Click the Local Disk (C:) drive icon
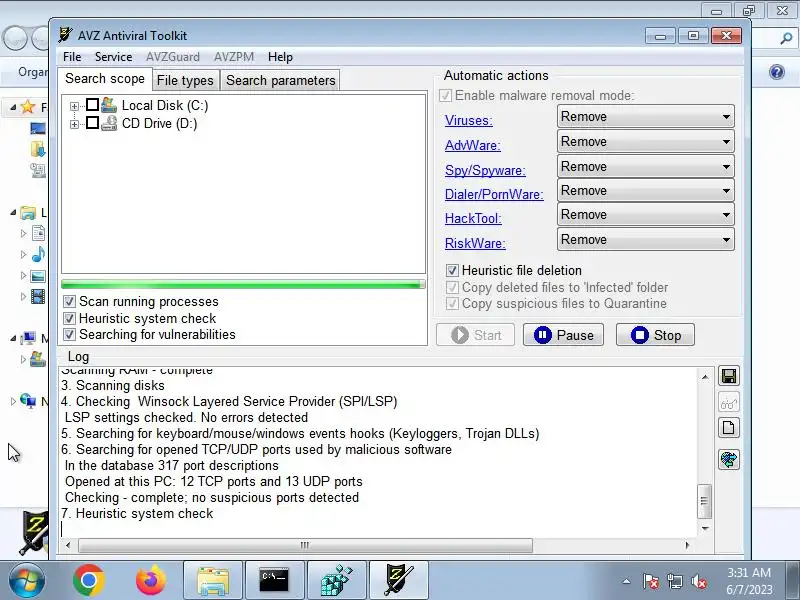Screen dimensions: 800x600 pos(109,105)
